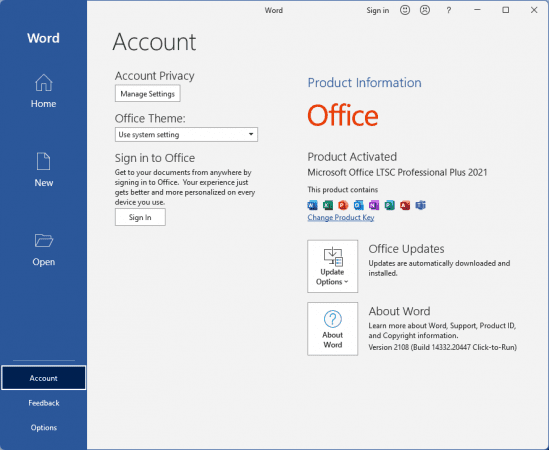Click the Access app icon under product contains
Image resolution: width=549 pixels, height=450 pixels.
(405, 205)
